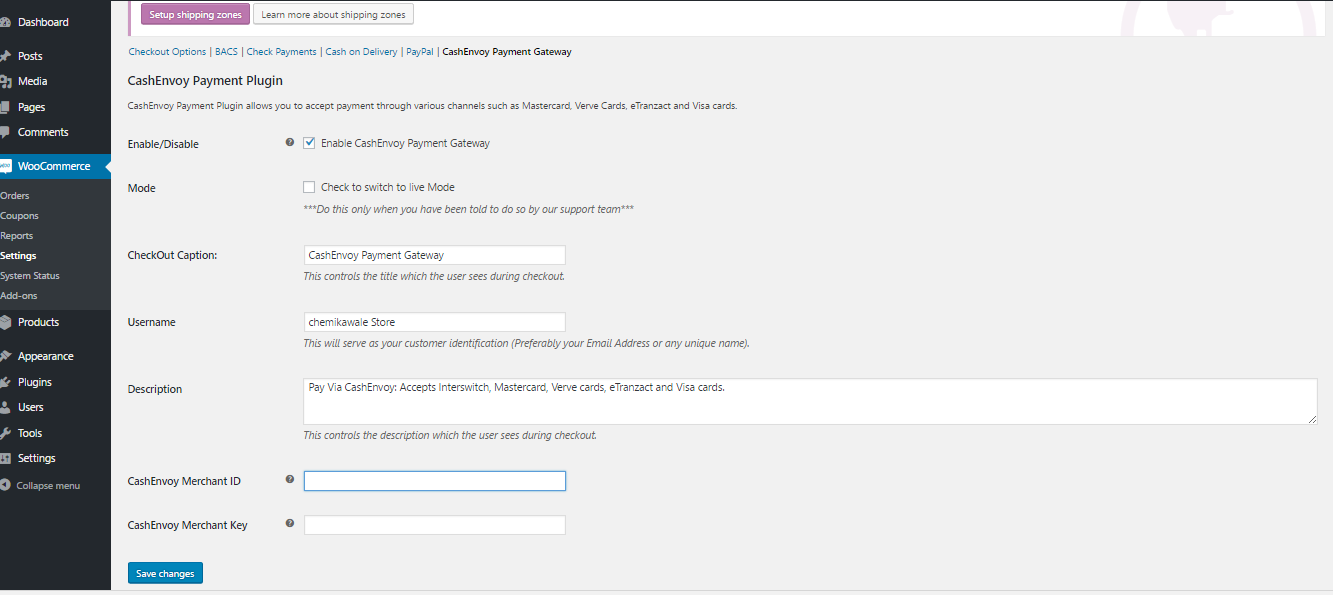This screenshot has height=595, width=1333.
Task: Open the WooCommerce menu item
Action: point(55,166)
